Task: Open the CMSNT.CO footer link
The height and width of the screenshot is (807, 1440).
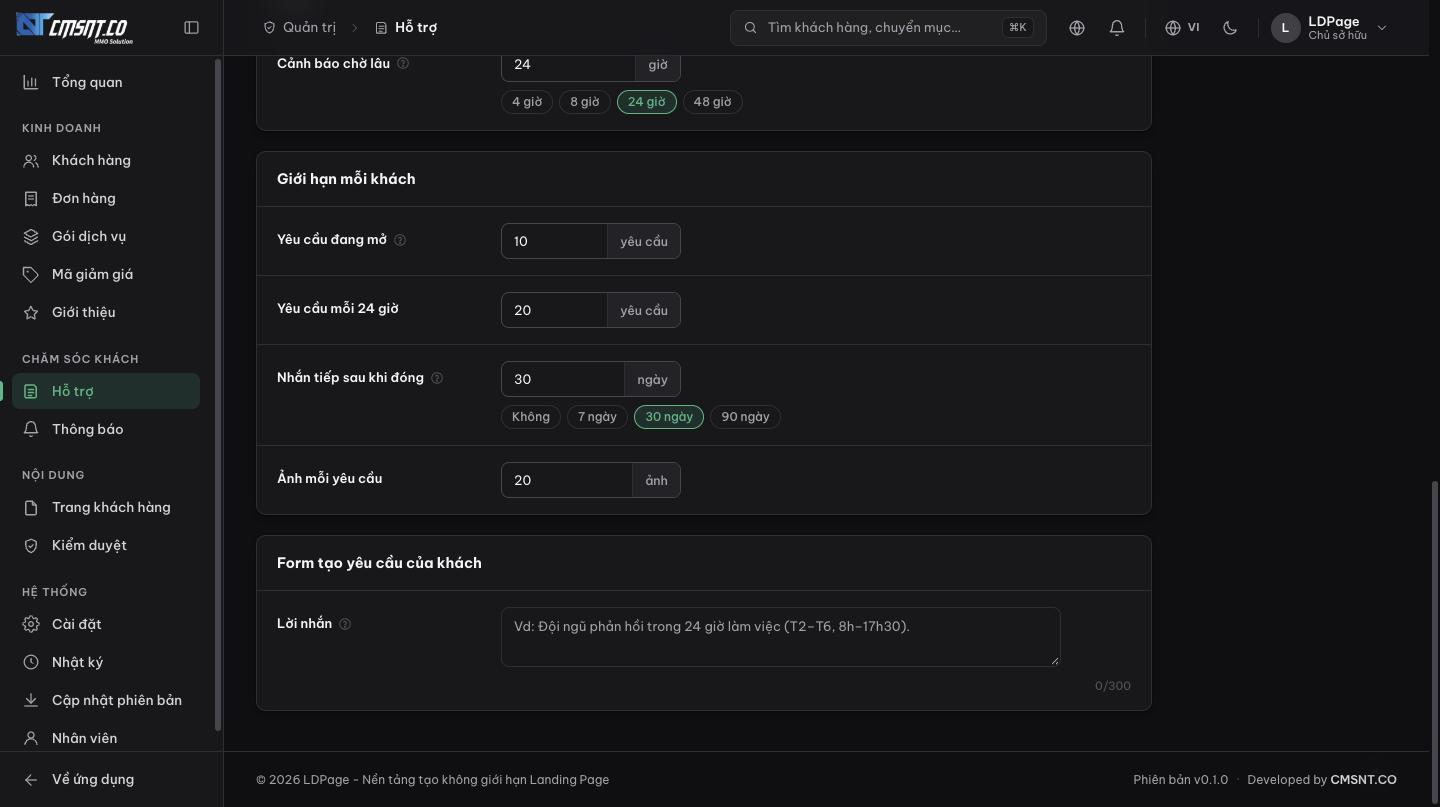Action: click(x=1363, y=780)
